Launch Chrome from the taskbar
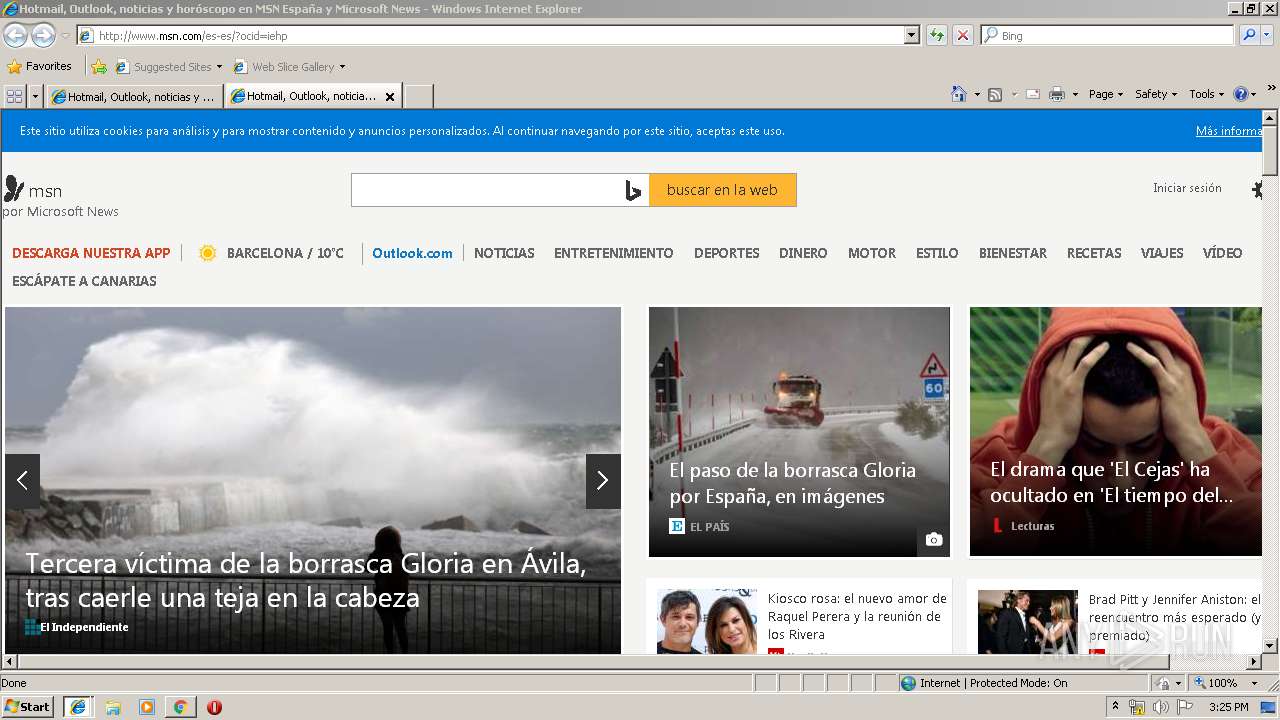 tap(180, 707)
